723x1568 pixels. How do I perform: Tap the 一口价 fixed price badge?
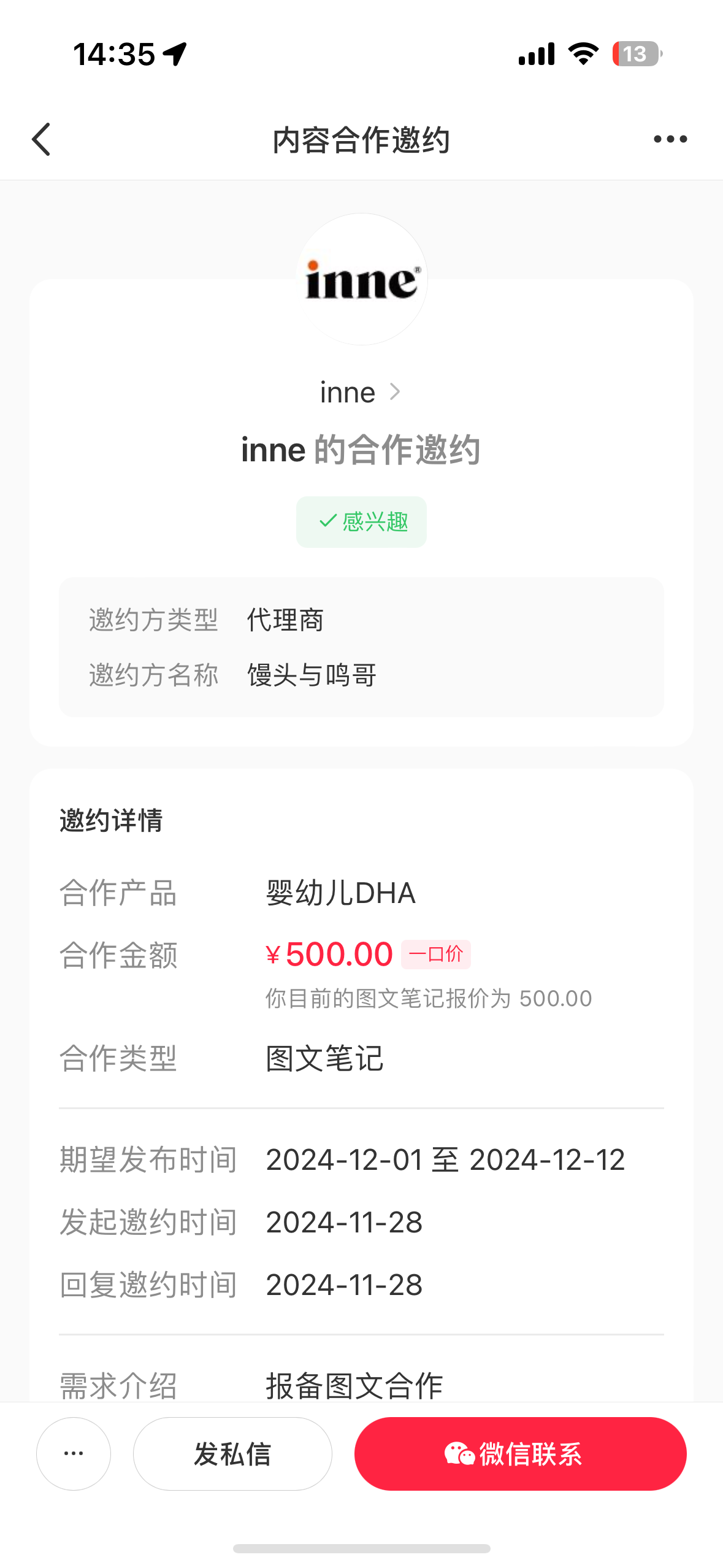pyautogui.click(x=436, y=955)
